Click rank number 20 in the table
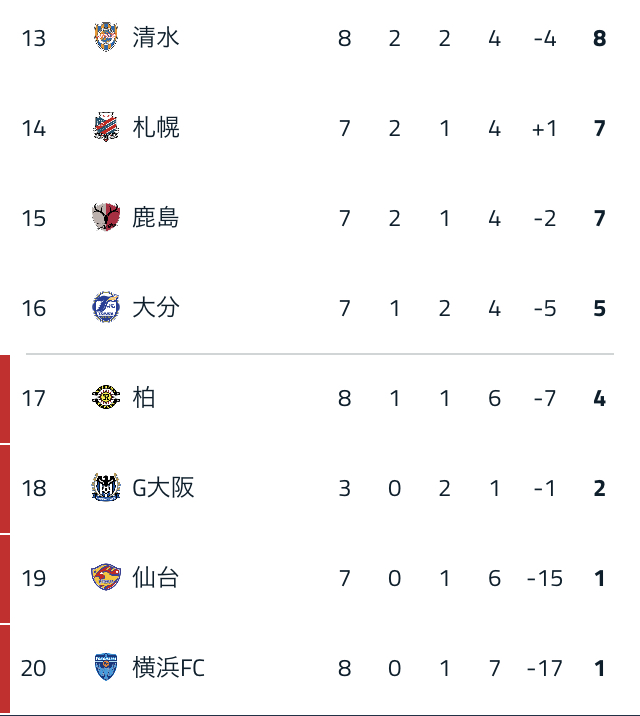Viewport: 640px width, 716px height. pyautogui.click(x=34, y=667)
